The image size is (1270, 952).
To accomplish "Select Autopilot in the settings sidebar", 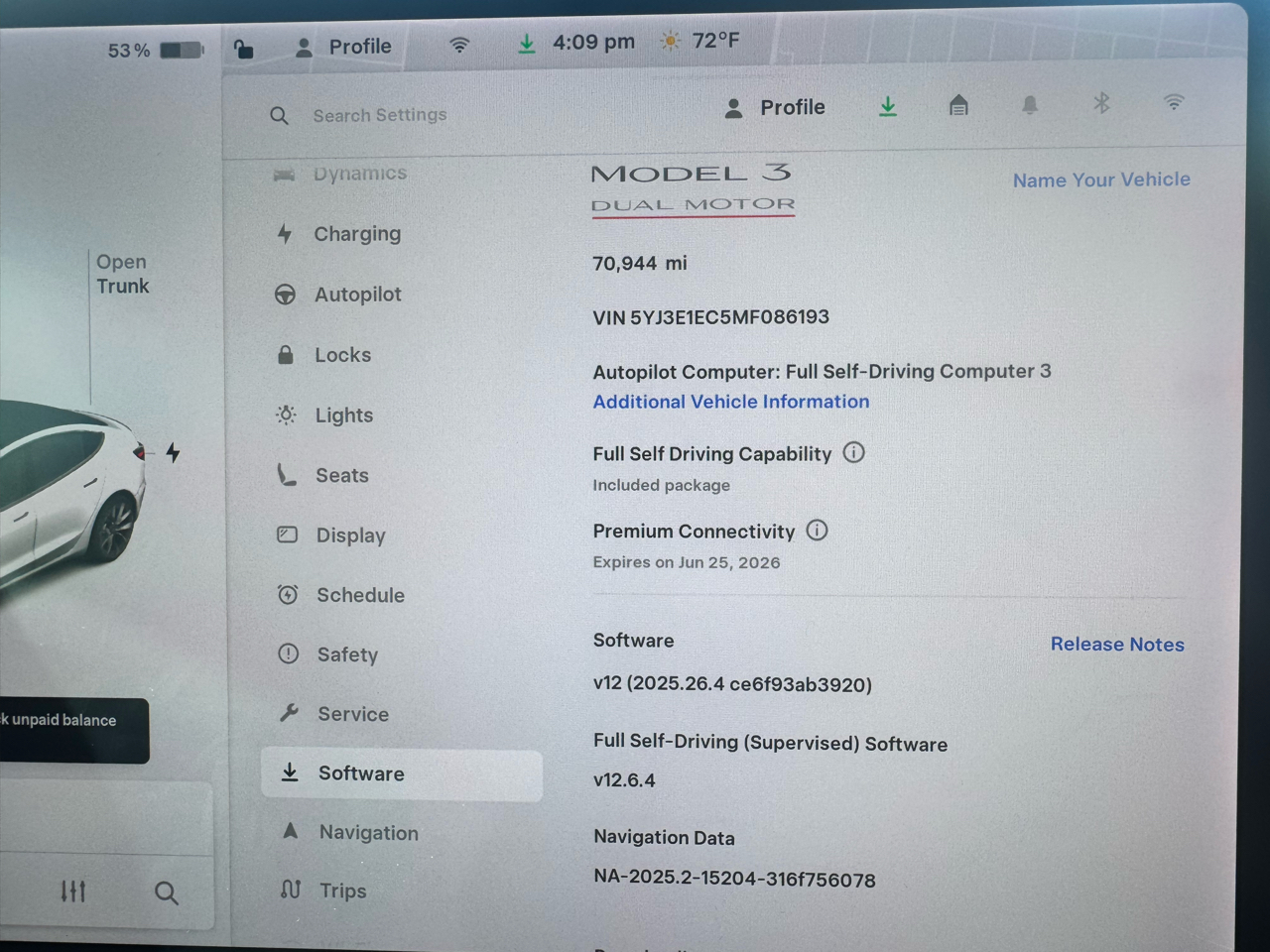I will pos(357,295).
